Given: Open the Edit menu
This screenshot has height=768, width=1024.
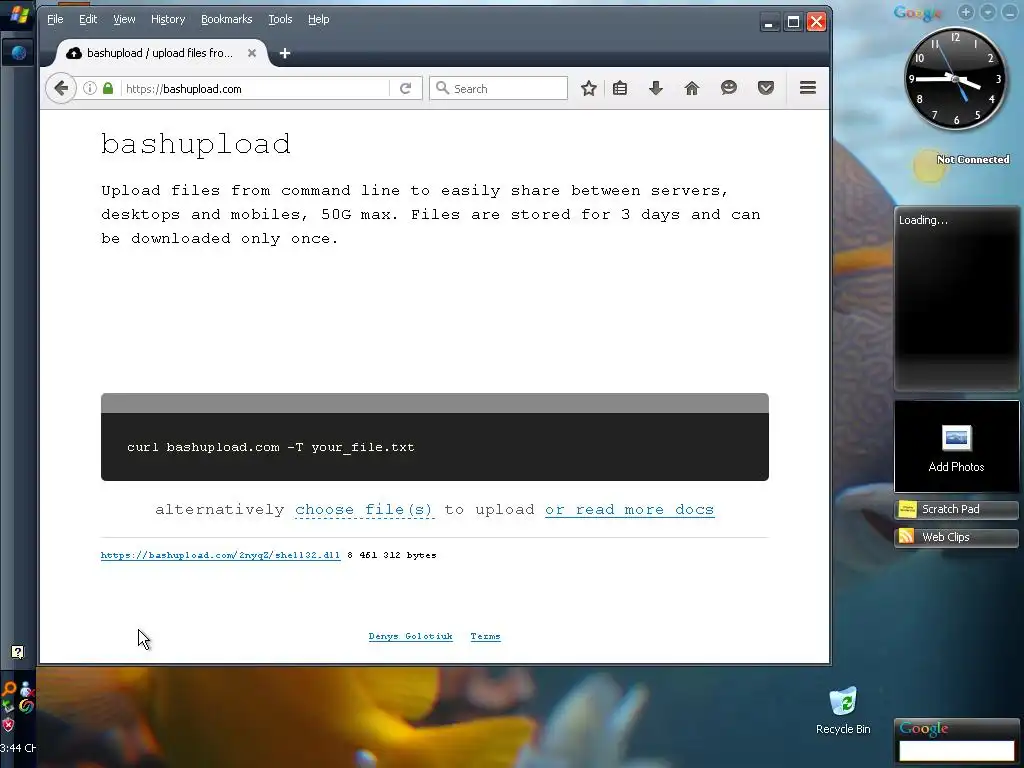Looking at the screenshot, I should (88, 19).
